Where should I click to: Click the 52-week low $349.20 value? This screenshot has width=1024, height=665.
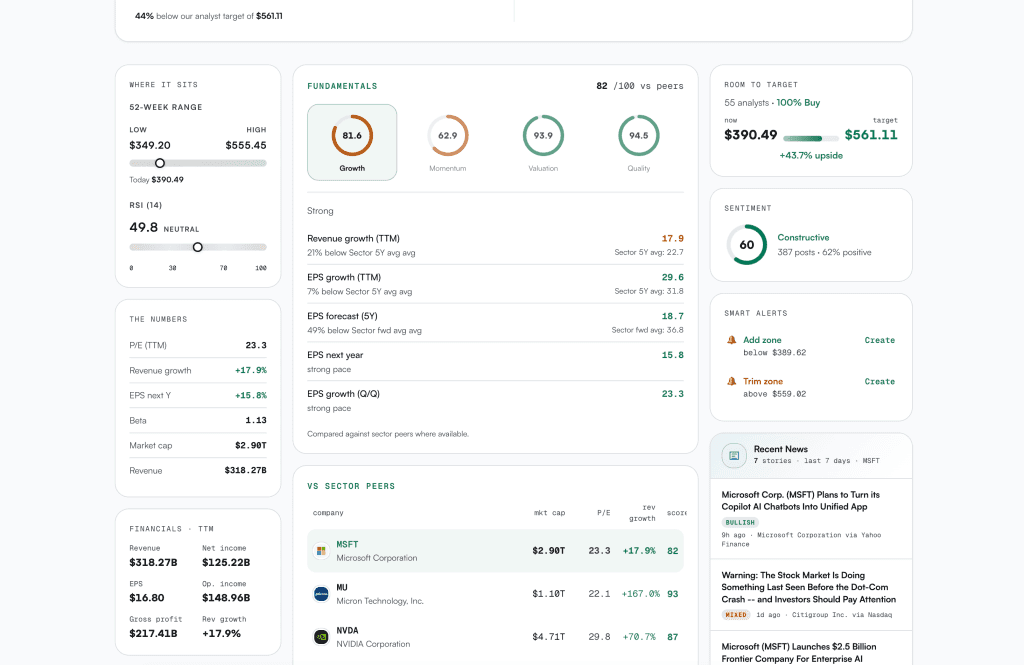point(150,146)
